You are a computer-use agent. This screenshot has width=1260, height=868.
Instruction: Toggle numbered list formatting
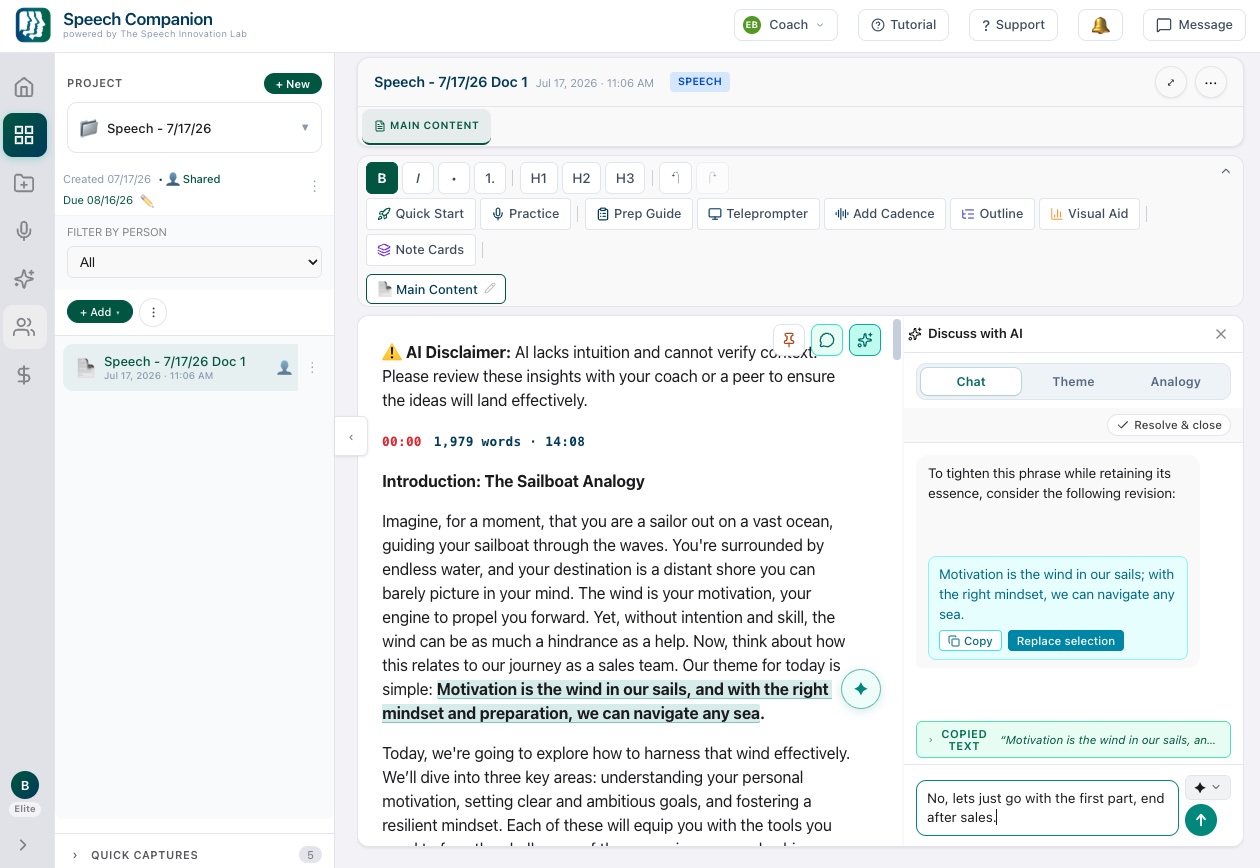(490, 178)
